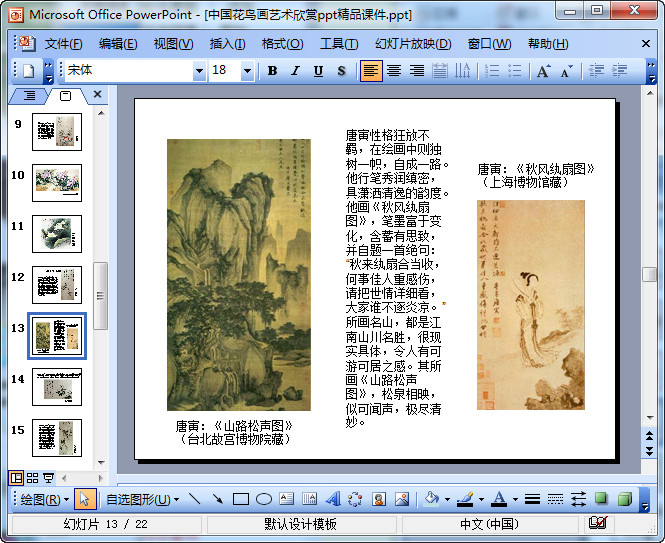Toggle bulleted list formatting
The image size is (665, 543).
click(515, 71)
